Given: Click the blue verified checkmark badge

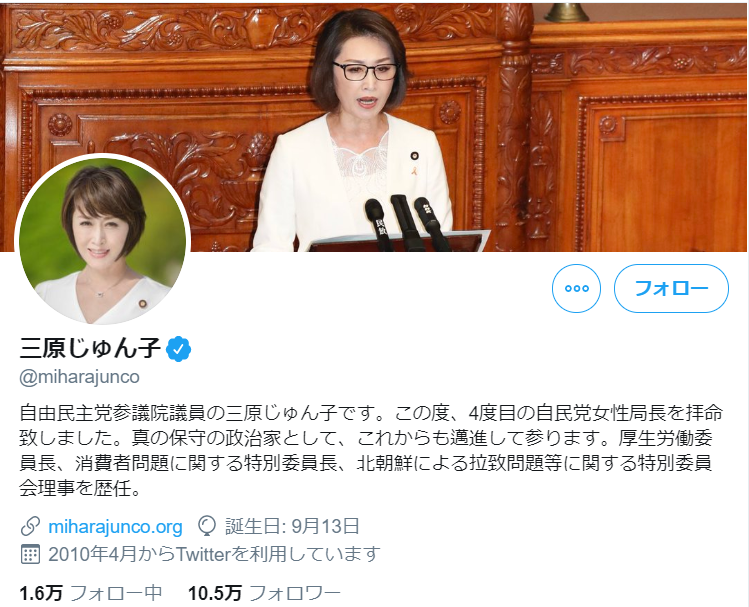Looking at the screenshot, I should tap(178, 349).
